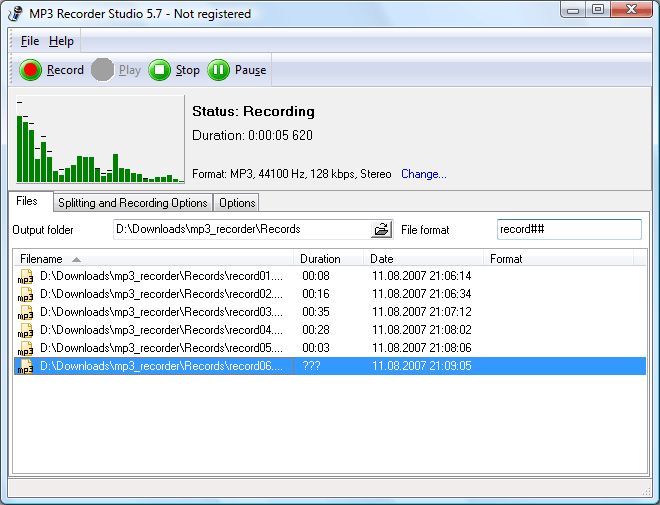The image size is (660, 505).
Task: Click the mp3 icon of record06
Action: (25, 367)
